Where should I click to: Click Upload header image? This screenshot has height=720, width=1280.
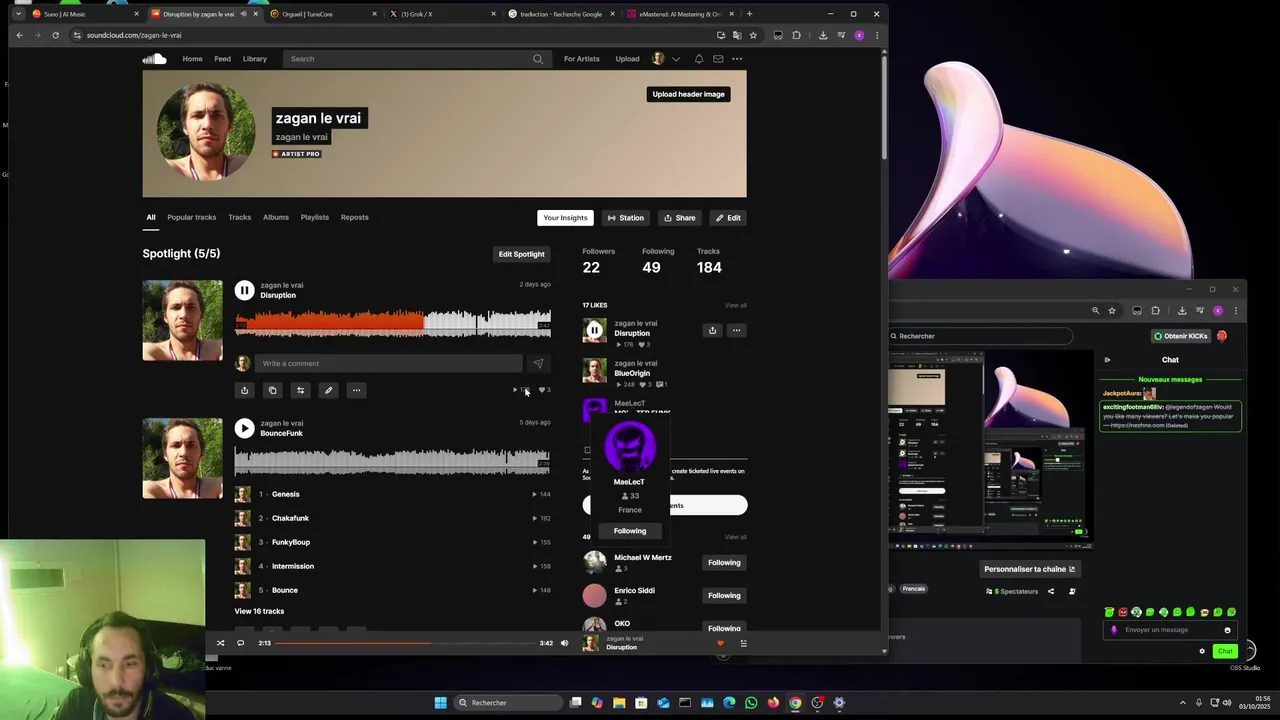coord(688,94)
